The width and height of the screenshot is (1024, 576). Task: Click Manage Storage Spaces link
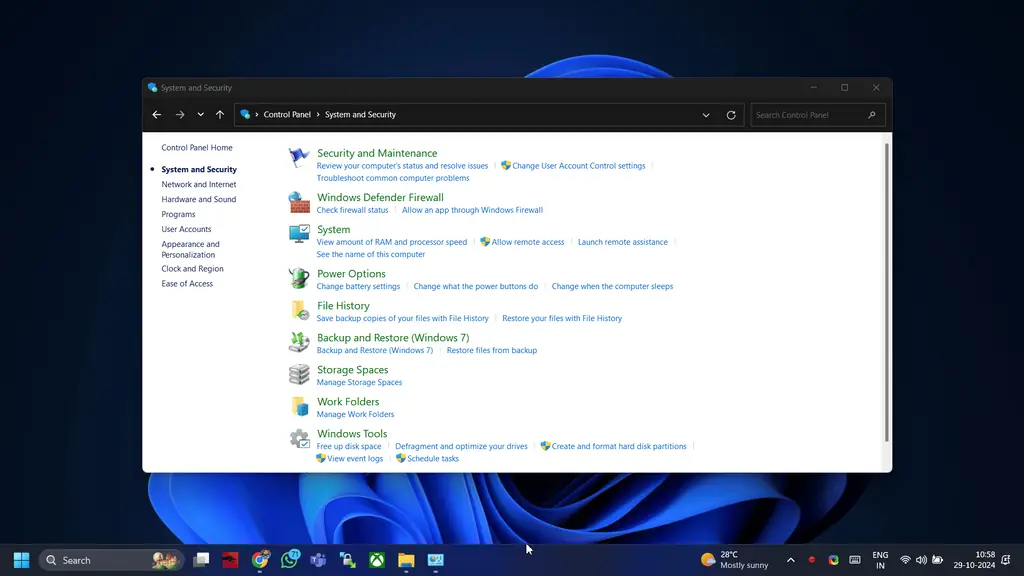click(359, 382)
